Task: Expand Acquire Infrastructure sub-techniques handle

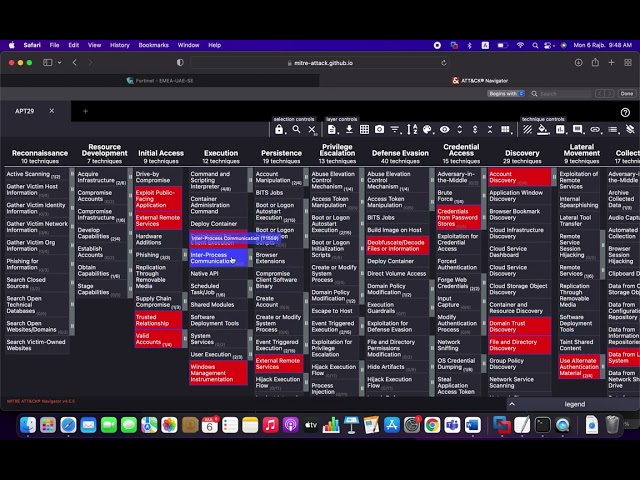Action: click(x=130, y=177)
